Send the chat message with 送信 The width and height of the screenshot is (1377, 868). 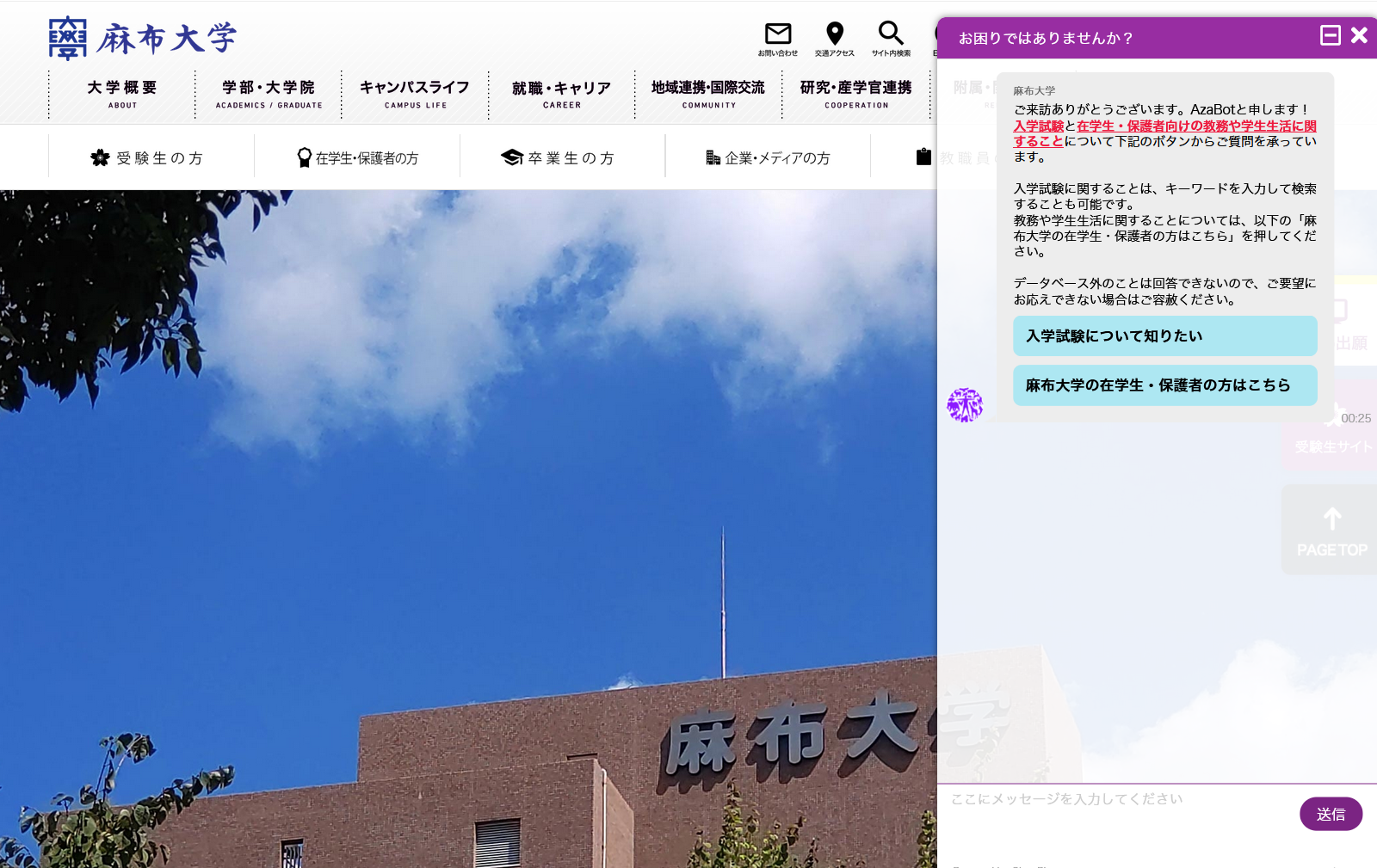click(1331, 814)
